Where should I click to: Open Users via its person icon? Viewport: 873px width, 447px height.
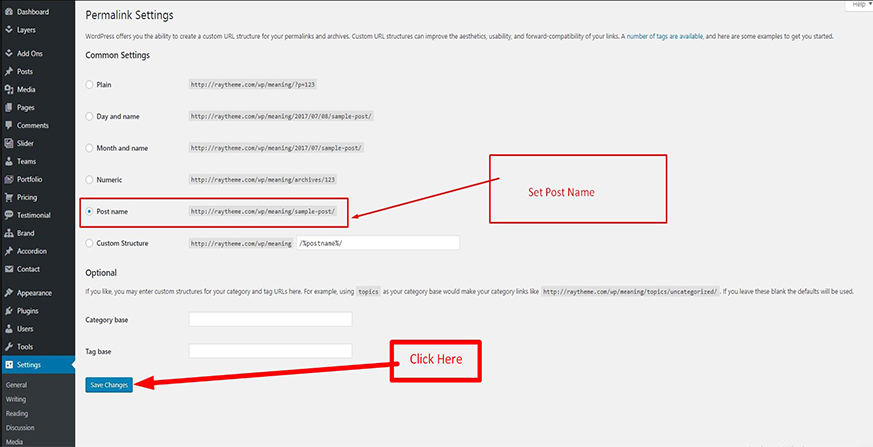[x=8, y=329]
